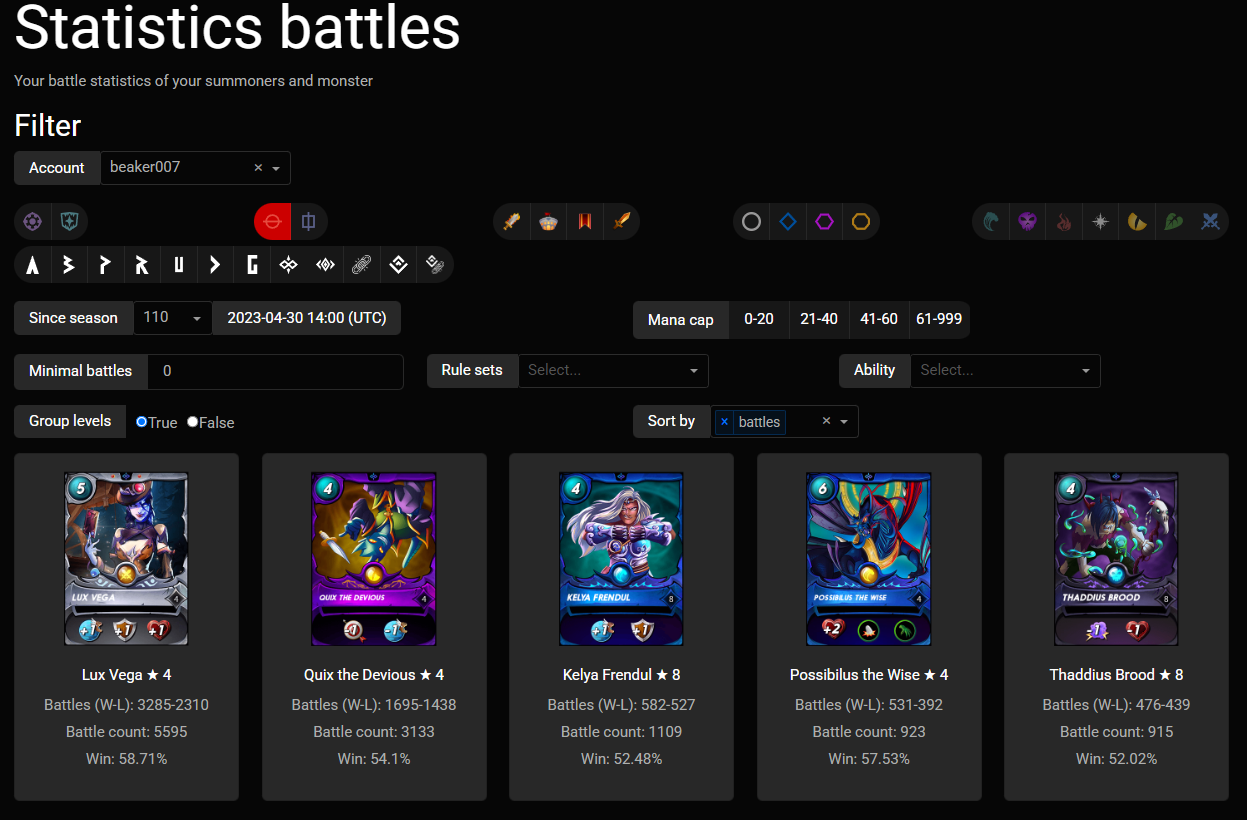This screenshot has height=820, width=1247.
Task: Select the red circle format filter
Action: point(273,221)
